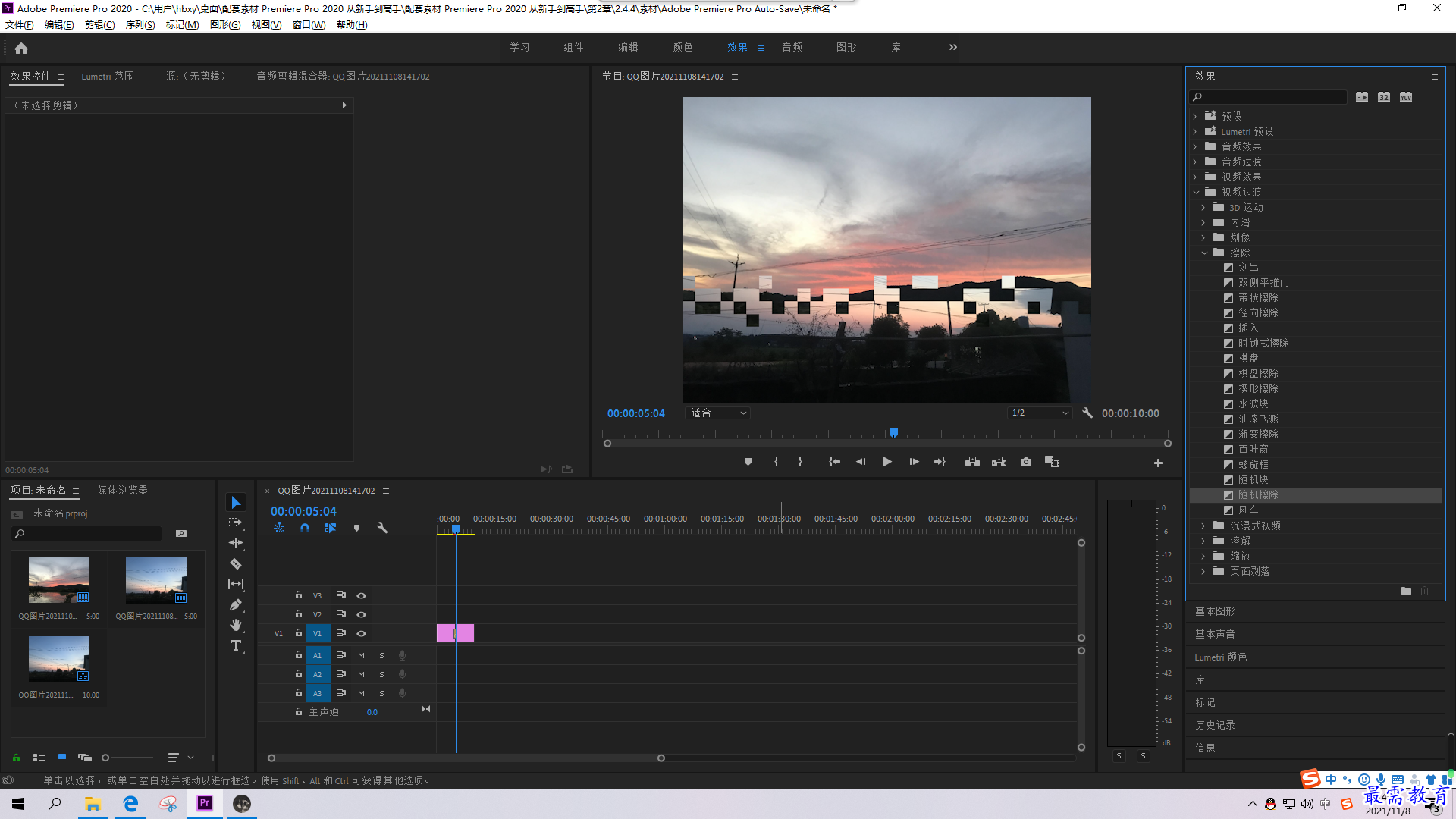Open the 媒体浏览器 tab
The image size is (1456, 819).
point(122,491)
